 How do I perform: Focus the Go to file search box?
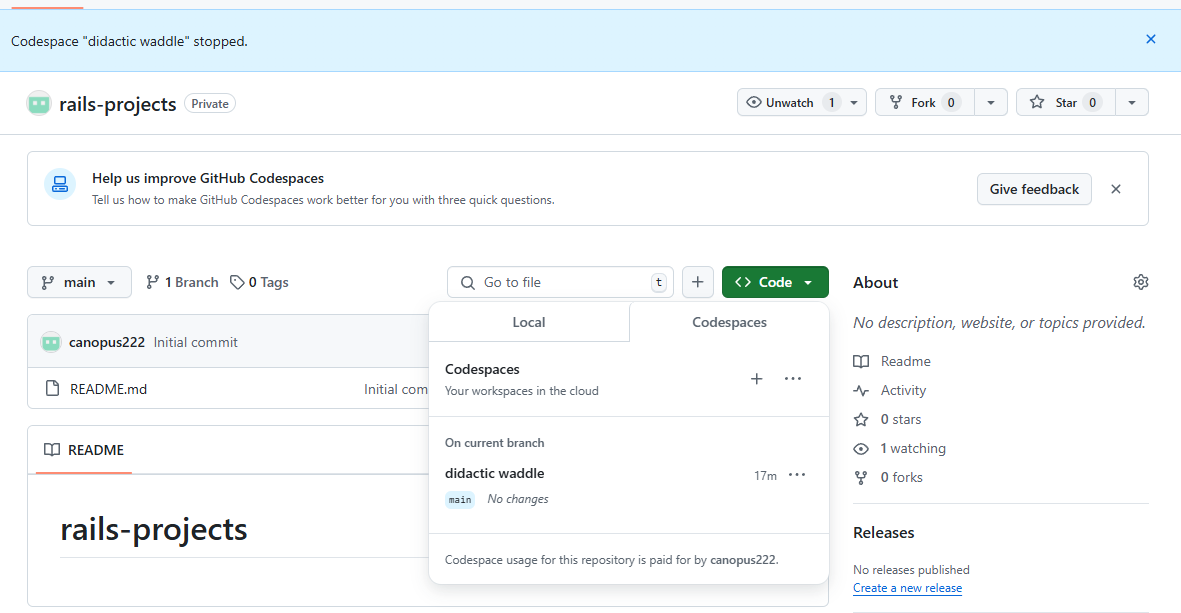(x=560, y=283)
